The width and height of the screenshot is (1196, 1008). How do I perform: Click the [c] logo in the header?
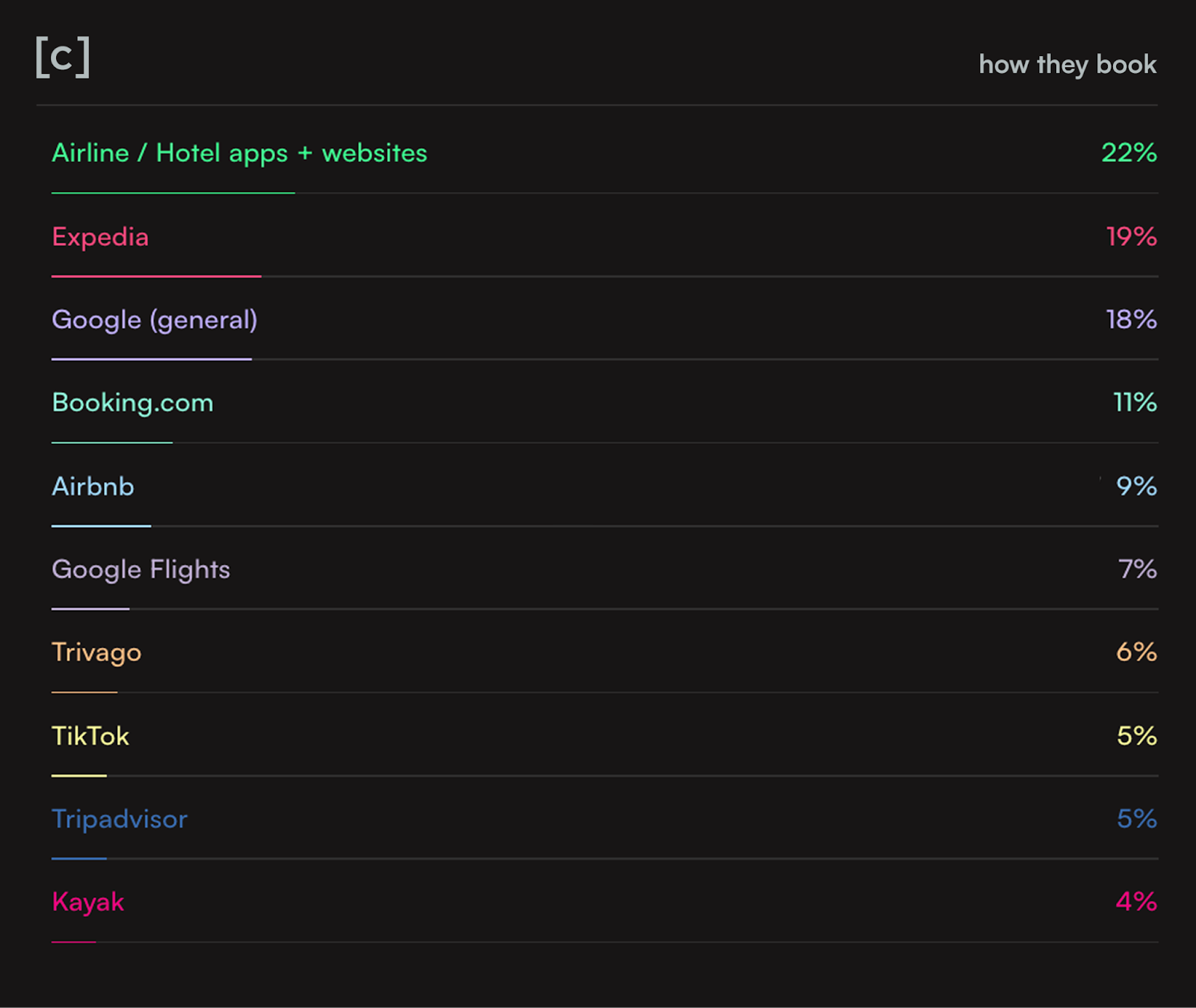click(x=63, y=58)
